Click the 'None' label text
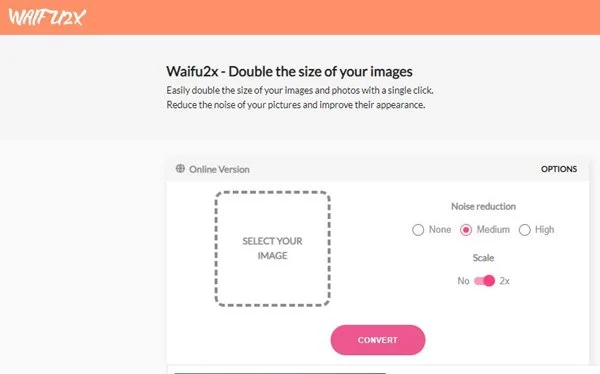The image size is (600, 374). coord(440,229)
